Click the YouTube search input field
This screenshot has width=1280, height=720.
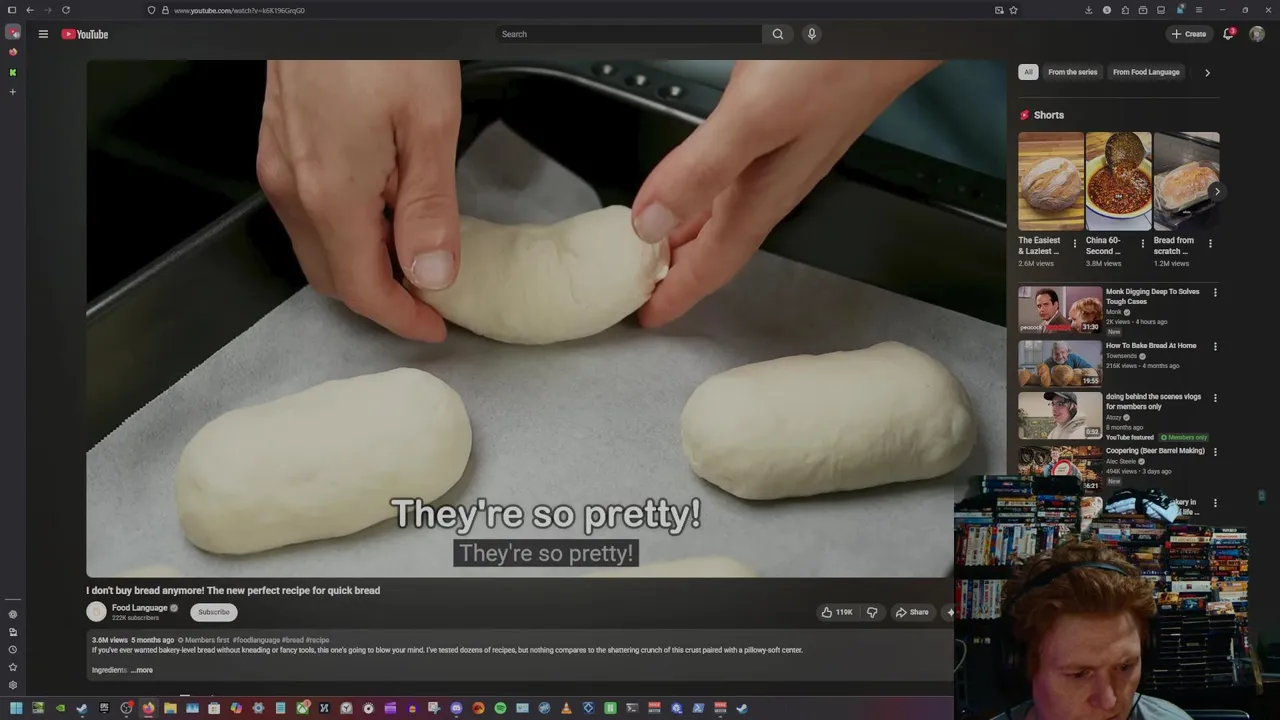point(630,34)
